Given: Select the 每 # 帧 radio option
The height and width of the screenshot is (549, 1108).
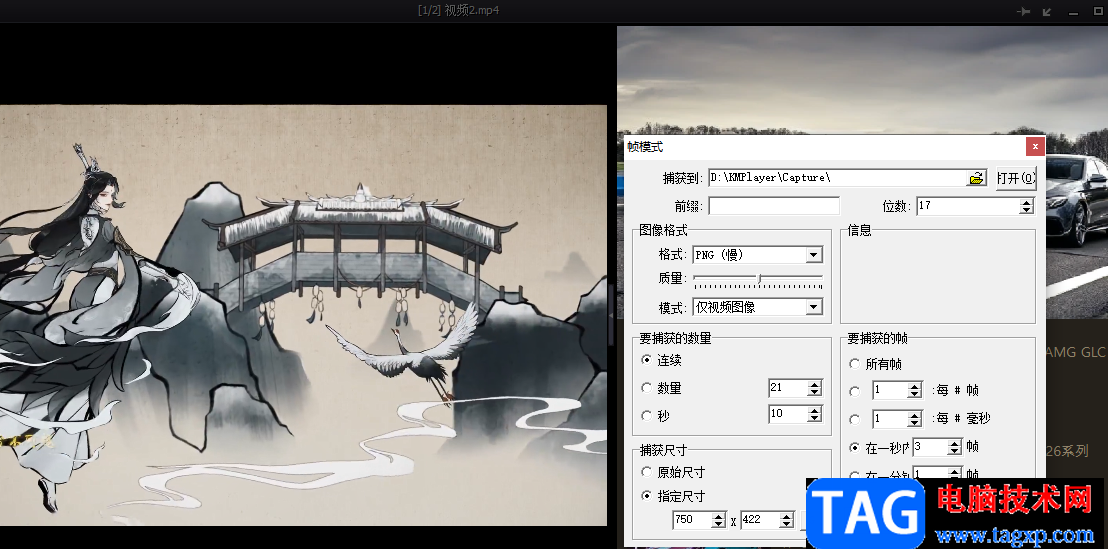Looking at the screenshot, I should [854, 391].
